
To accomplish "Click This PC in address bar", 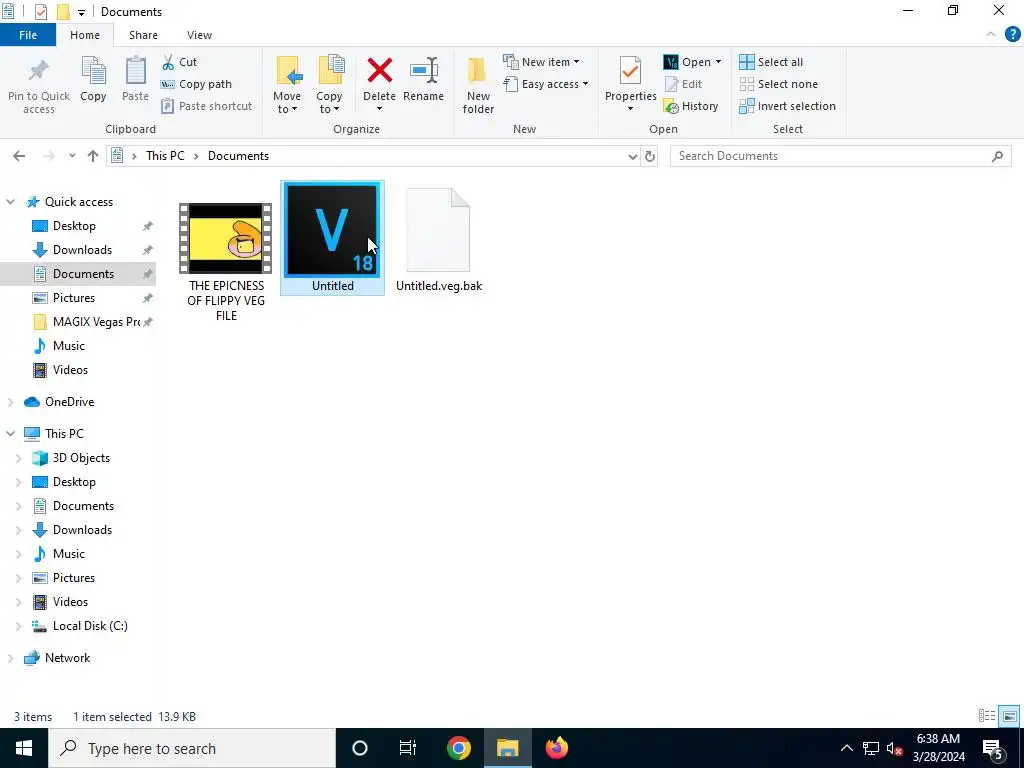I will coord(165,156).
